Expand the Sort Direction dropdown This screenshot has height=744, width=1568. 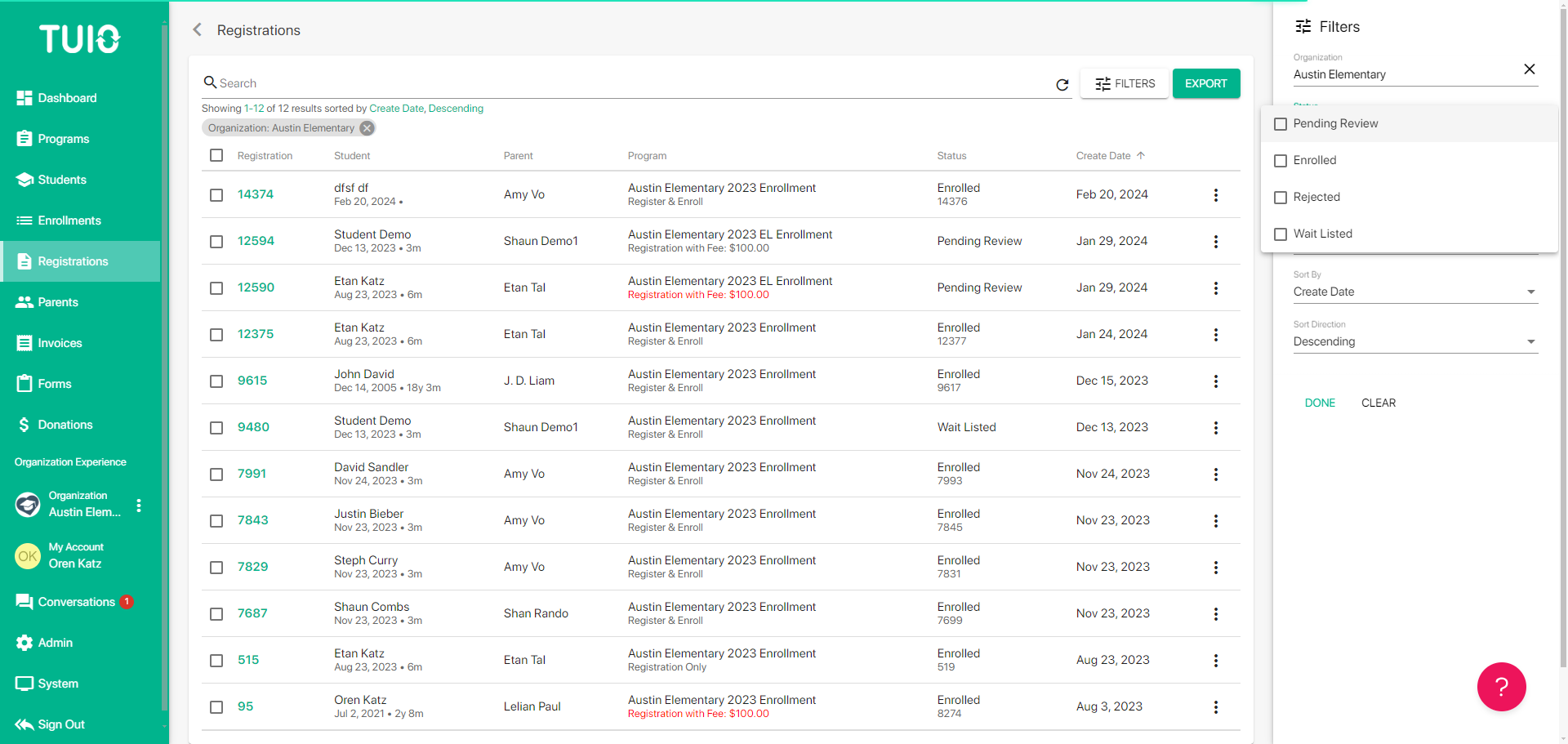[1414, 341]
